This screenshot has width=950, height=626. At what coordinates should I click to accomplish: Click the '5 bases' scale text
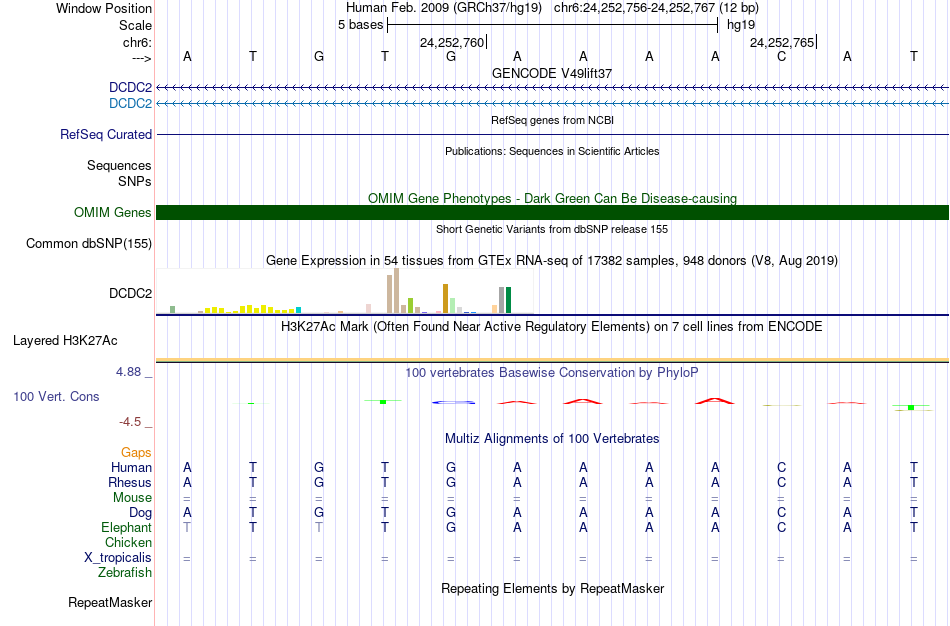360,25
